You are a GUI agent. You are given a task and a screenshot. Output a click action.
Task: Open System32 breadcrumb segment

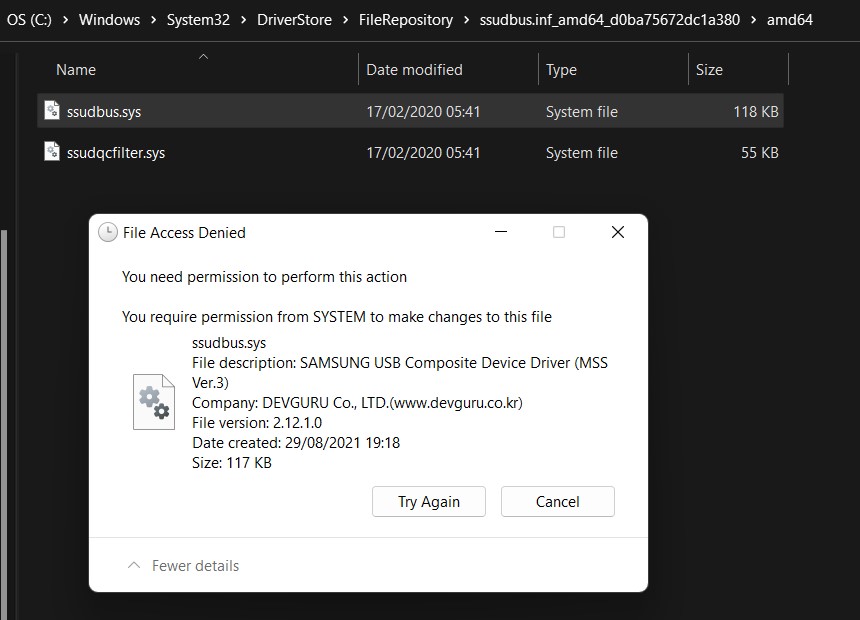pyautogui.click(x=198, y=20)
